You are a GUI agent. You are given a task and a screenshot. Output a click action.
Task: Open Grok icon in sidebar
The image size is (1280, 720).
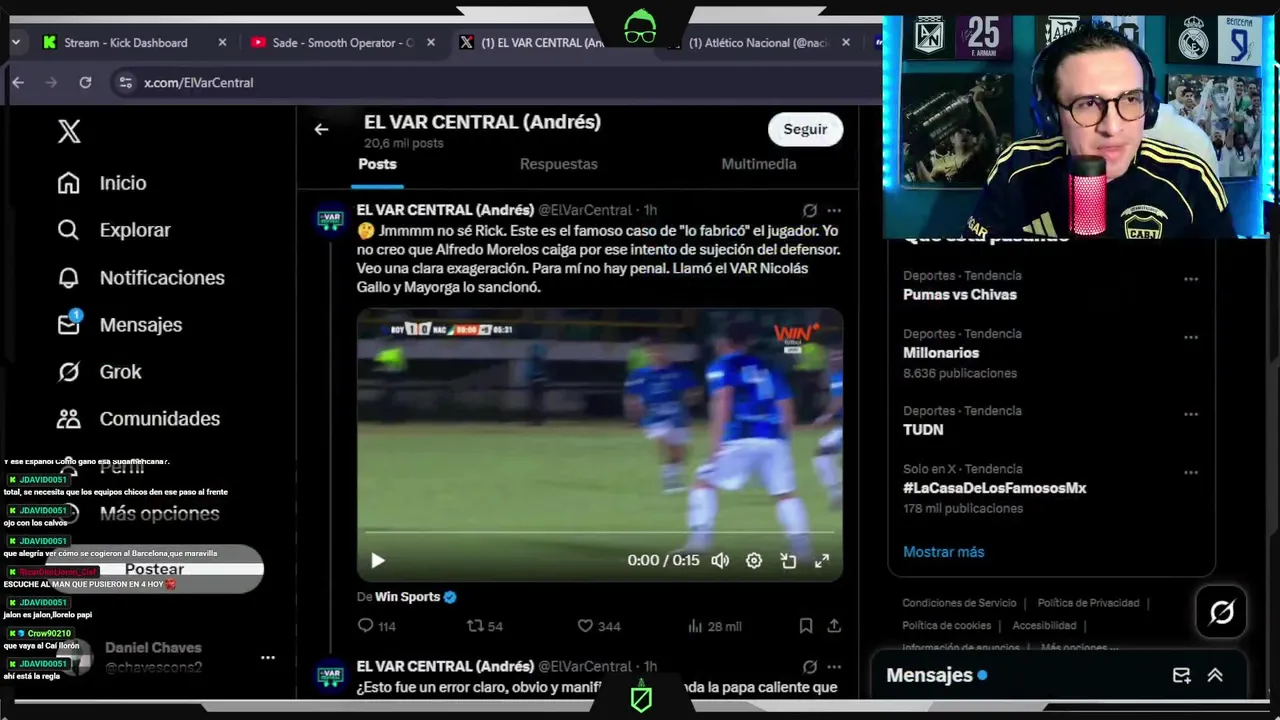pyautogui.click(x=68, y=372)
